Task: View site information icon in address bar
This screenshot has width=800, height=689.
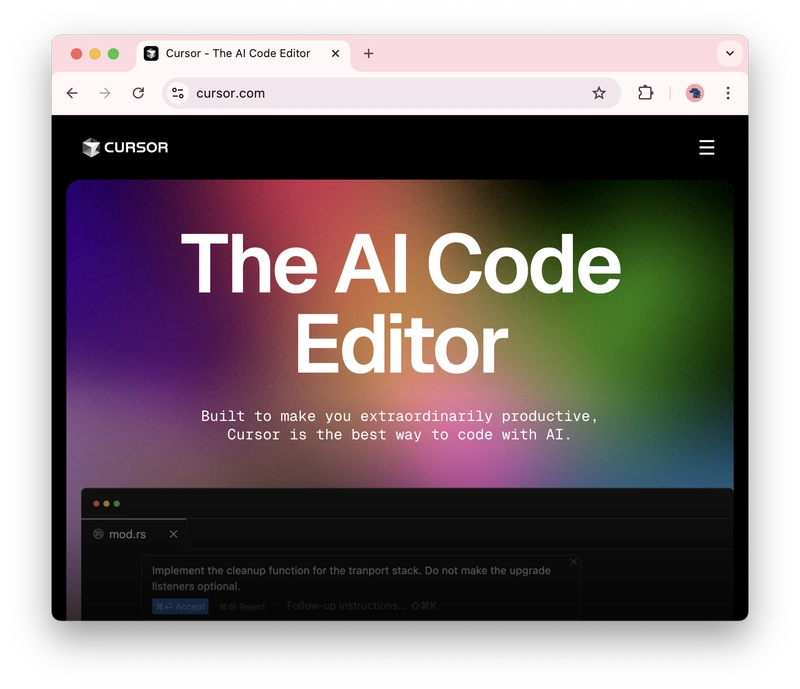Action: (x=178, y=93)
